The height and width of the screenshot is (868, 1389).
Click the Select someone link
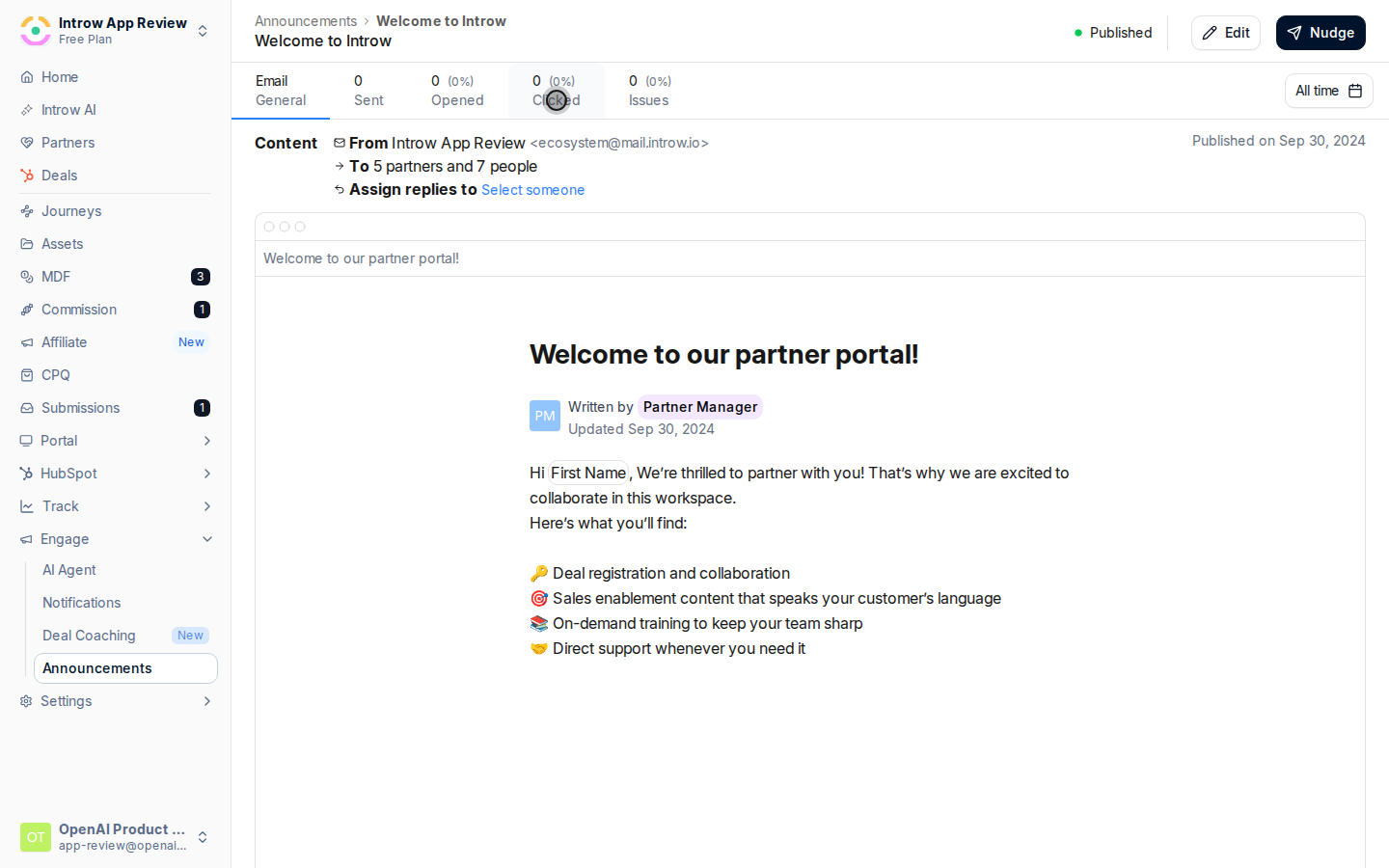[x=532, y=190]
